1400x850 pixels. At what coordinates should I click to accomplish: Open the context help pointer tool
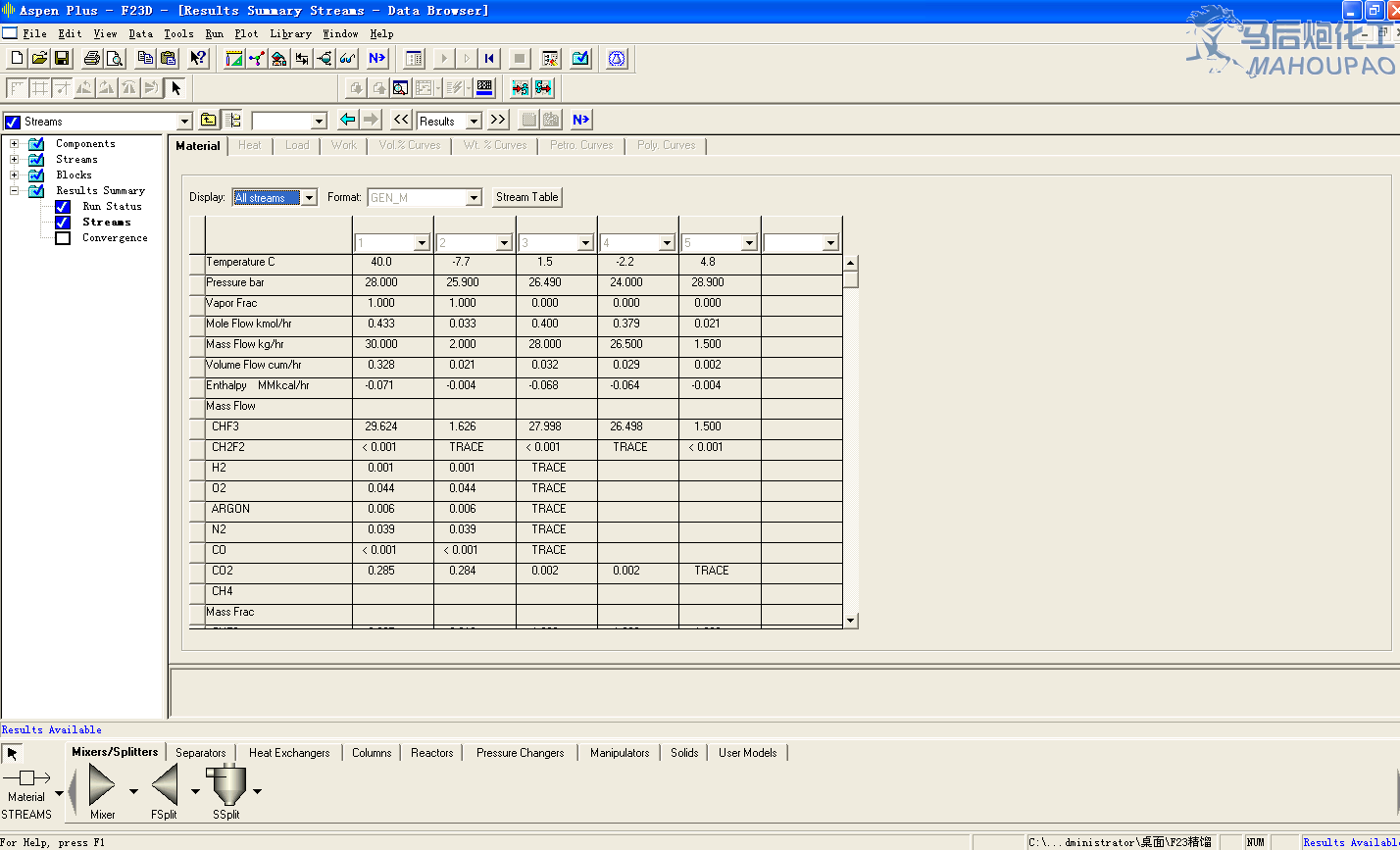pos(198,59)
